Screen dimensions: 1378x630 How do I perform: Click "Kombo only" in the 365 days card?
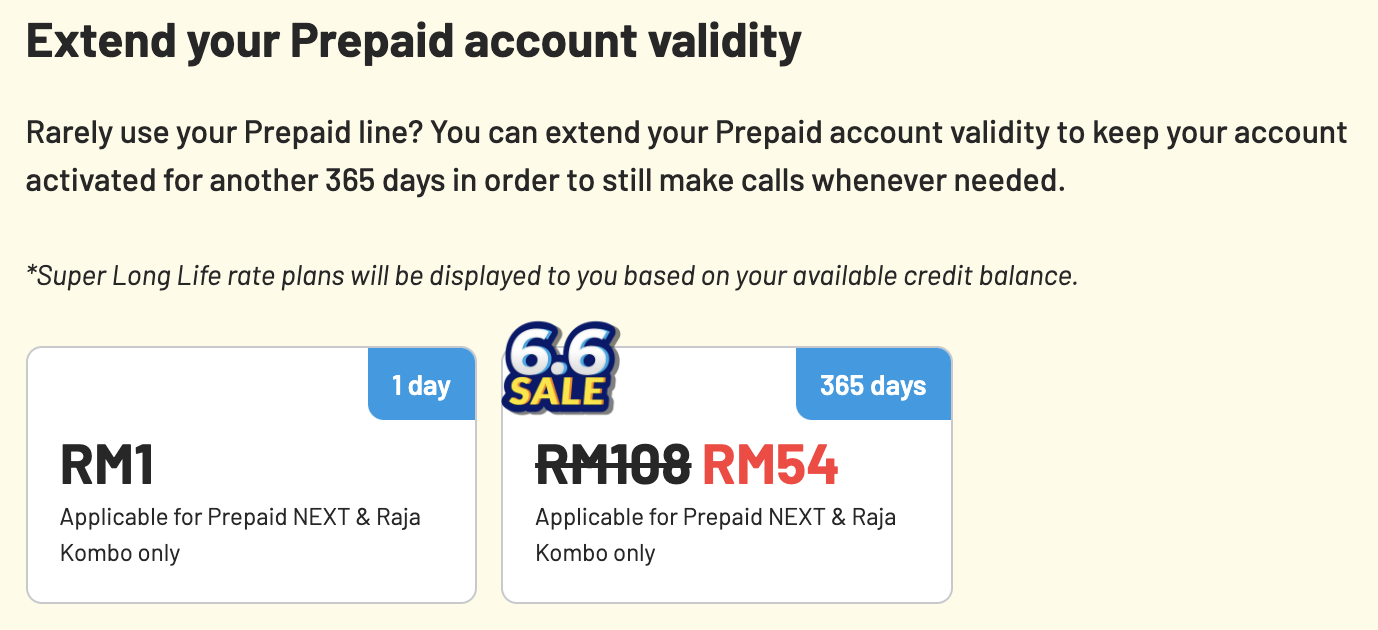coord(595,553)
